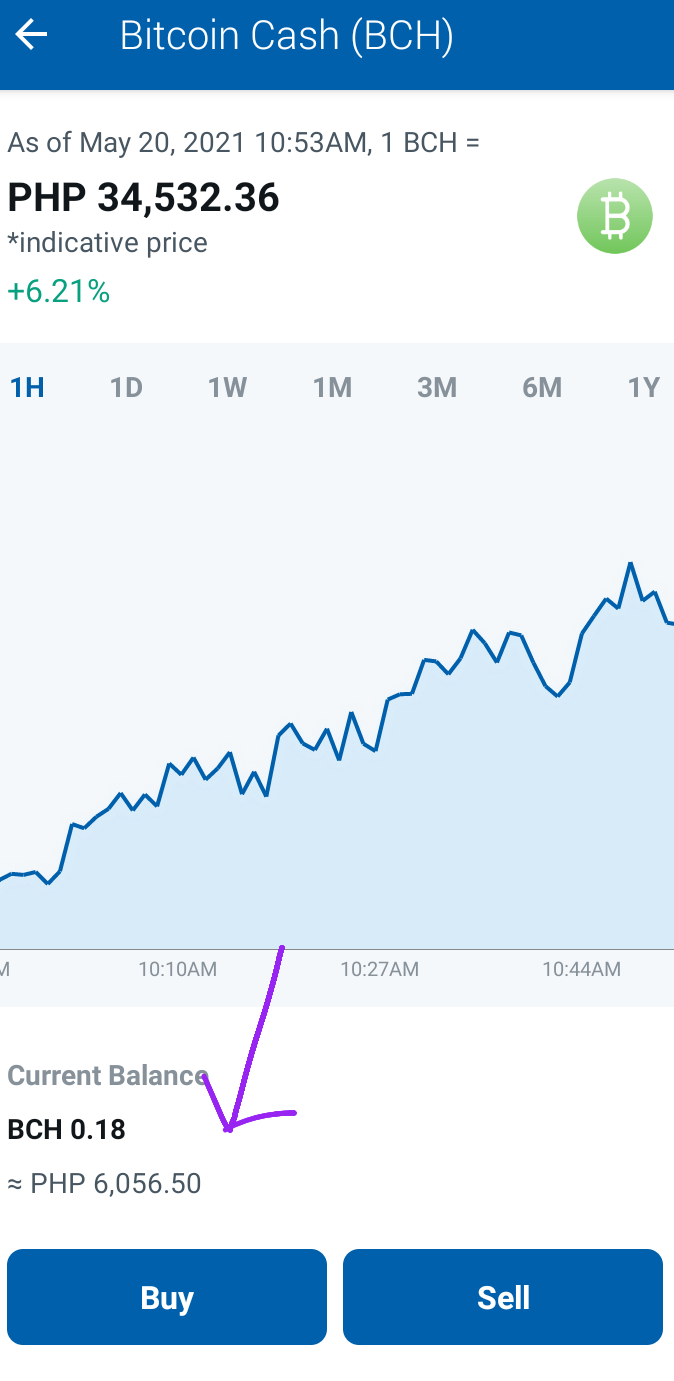Tap the highest peak on the price chart

coord(631,564)
